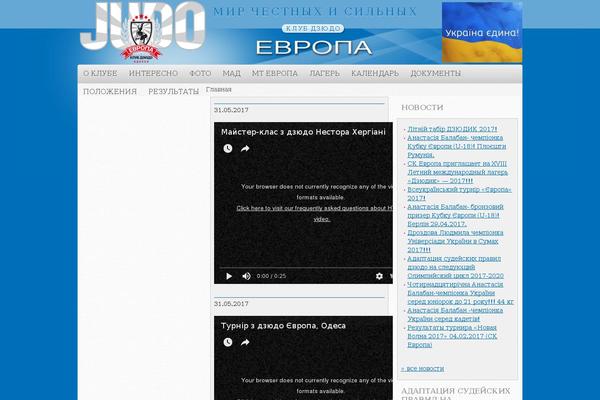600x400 pixels.
Task: Click title Майстер-клас з дзюдо Нестора Хергіані
Action: (303, 132)
